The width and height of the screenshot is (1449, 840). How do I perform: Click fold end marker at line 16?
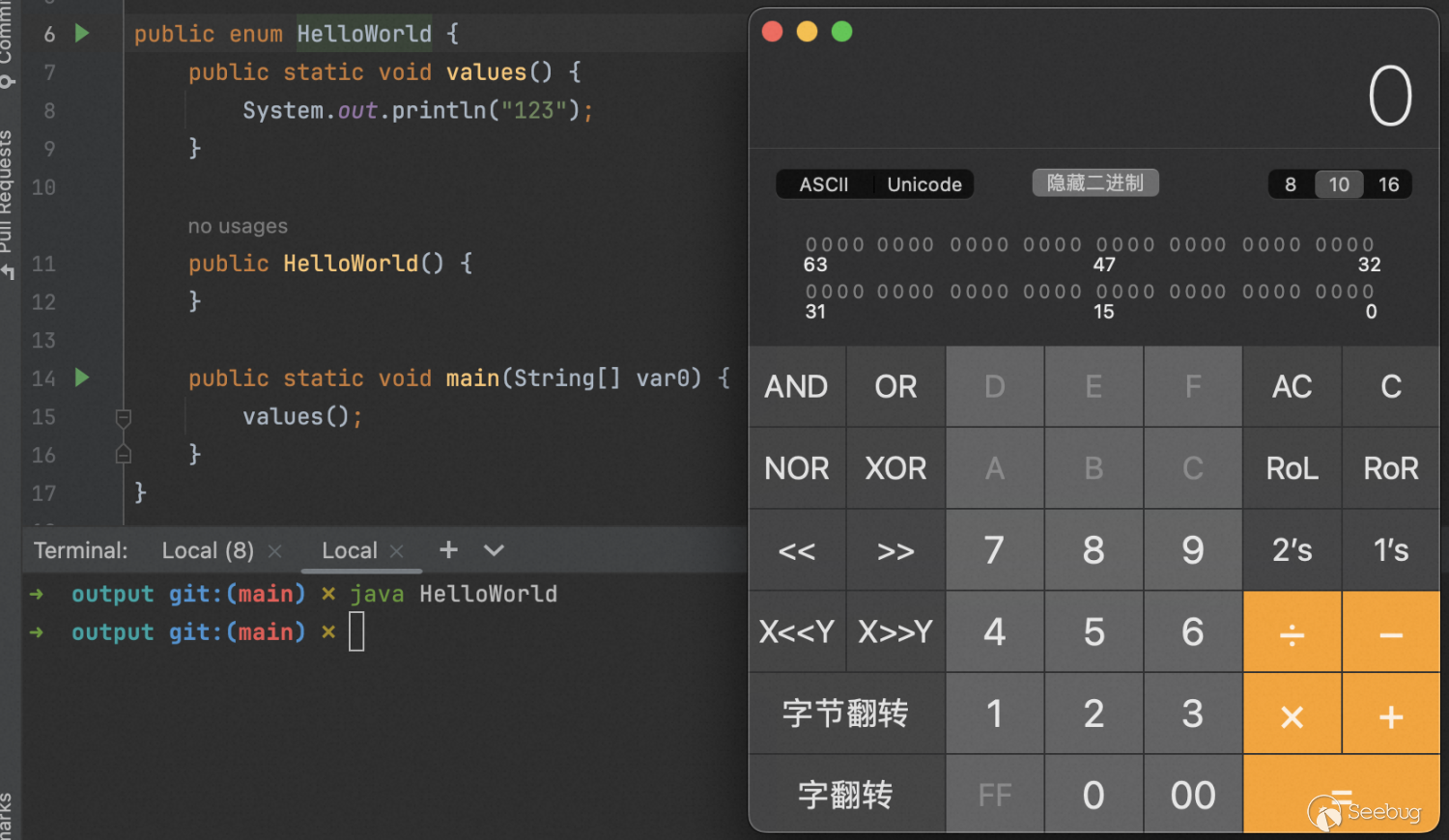click(x=124, y=455)
